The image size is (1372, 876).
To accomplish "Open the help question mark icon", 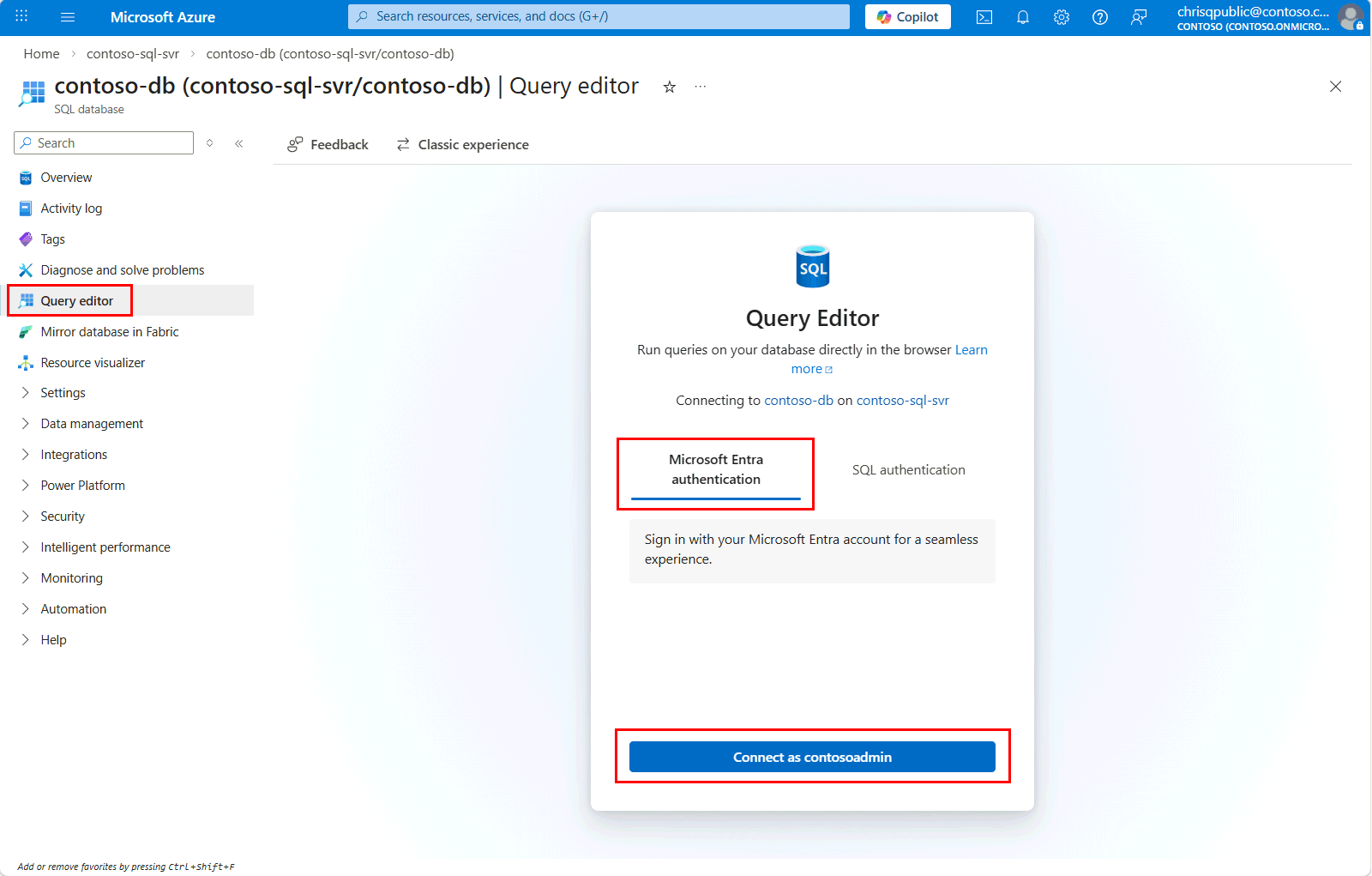I will coord(1100,17).
